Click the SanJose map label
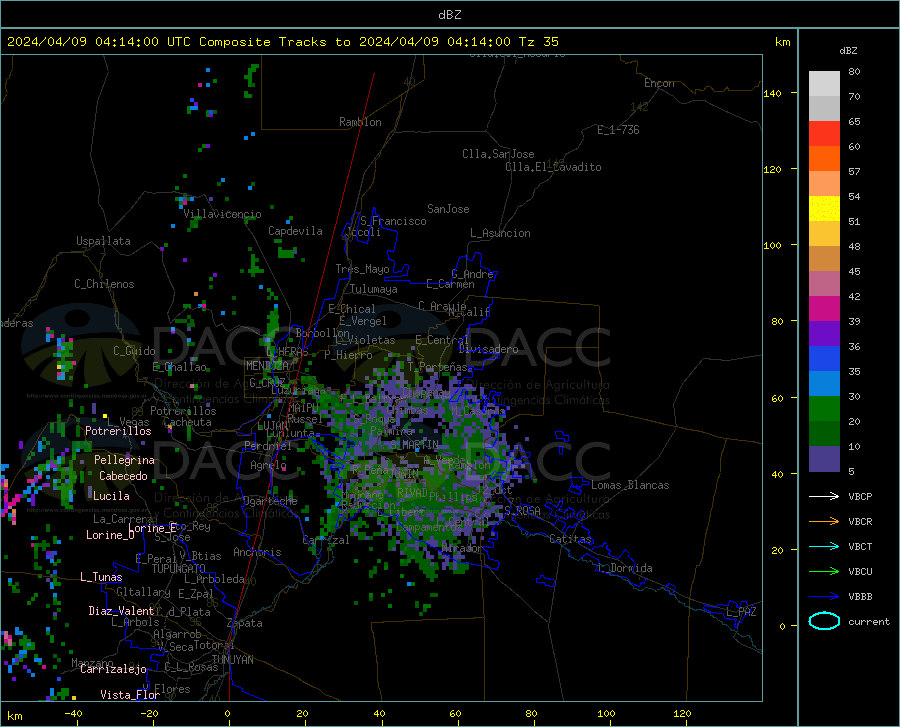The width and height of the screenshot is (900, 727). [448, 209]
